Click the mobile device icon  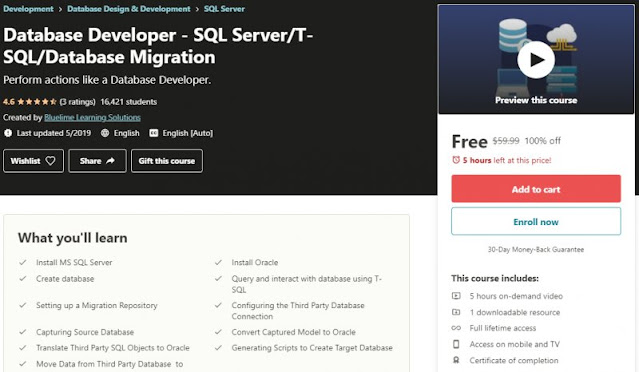[x=456, y=344]
